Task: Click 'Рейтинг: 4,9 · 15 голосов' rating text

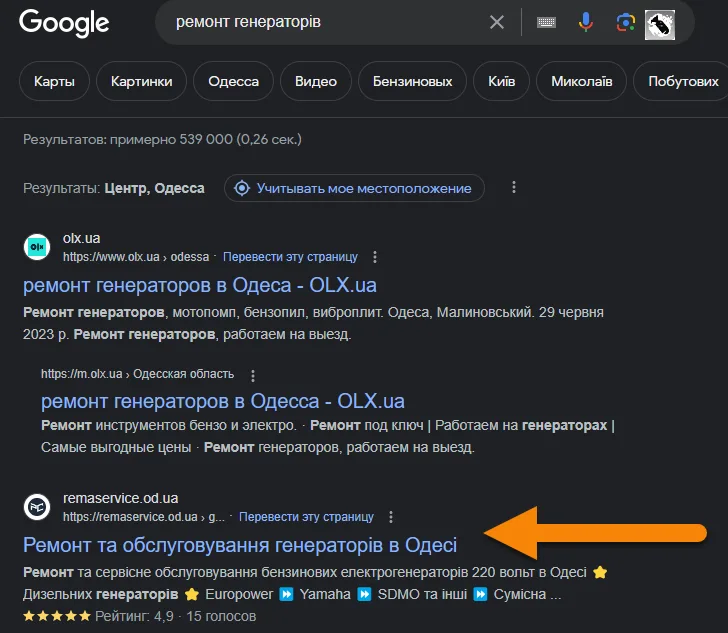Action: click(x=176, y=616)
